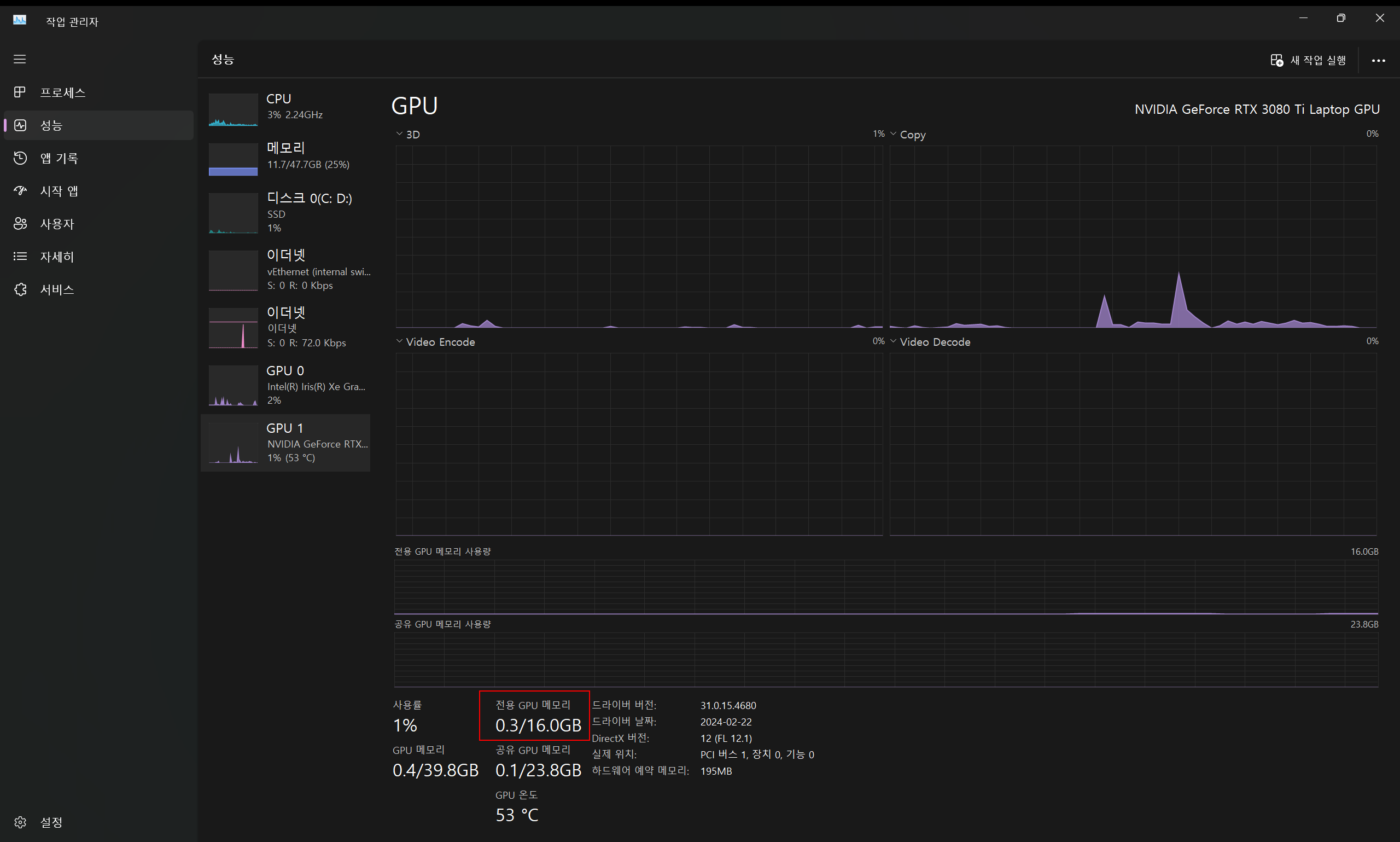Screen dimensions: 1400x842
Task: Click the 앱 기록 history icon
Action: tap(20, 158)
